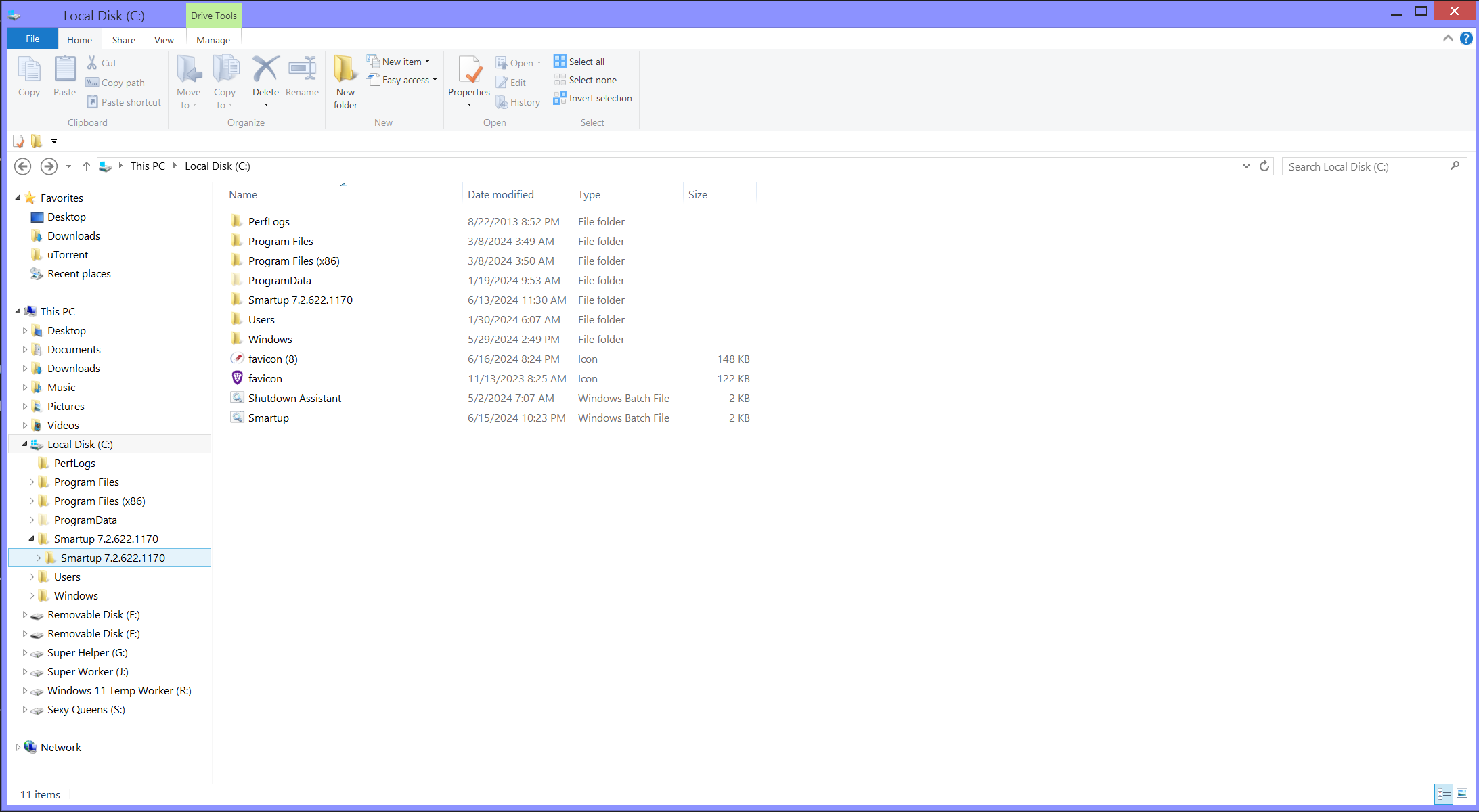Screen dimensions: 1479x812
Task: Open the Help question mark icon
Action: 1466,39
